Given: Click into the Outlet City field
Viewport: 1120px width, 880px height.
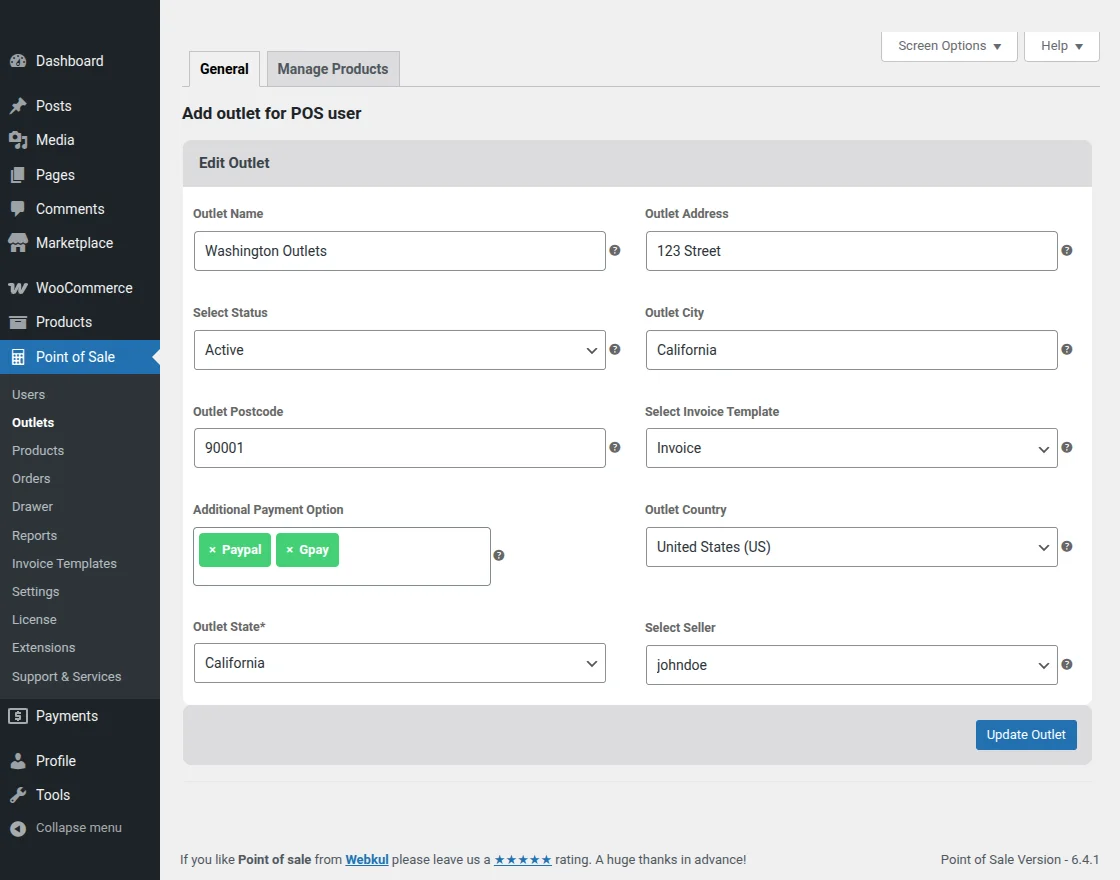Looking at the screenshot, I should tap(851, 350).
